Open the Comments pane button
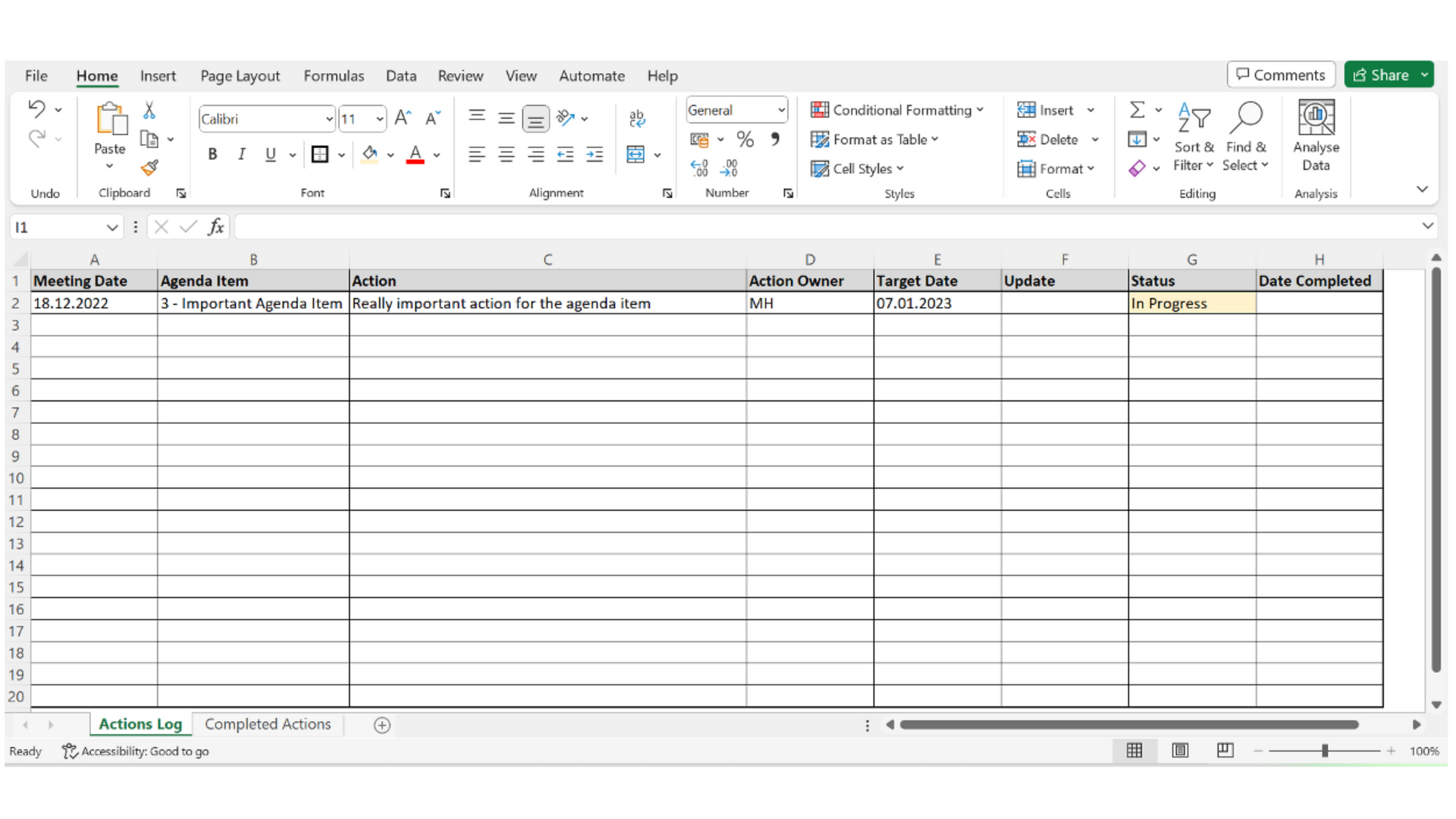 [1281, 75]
